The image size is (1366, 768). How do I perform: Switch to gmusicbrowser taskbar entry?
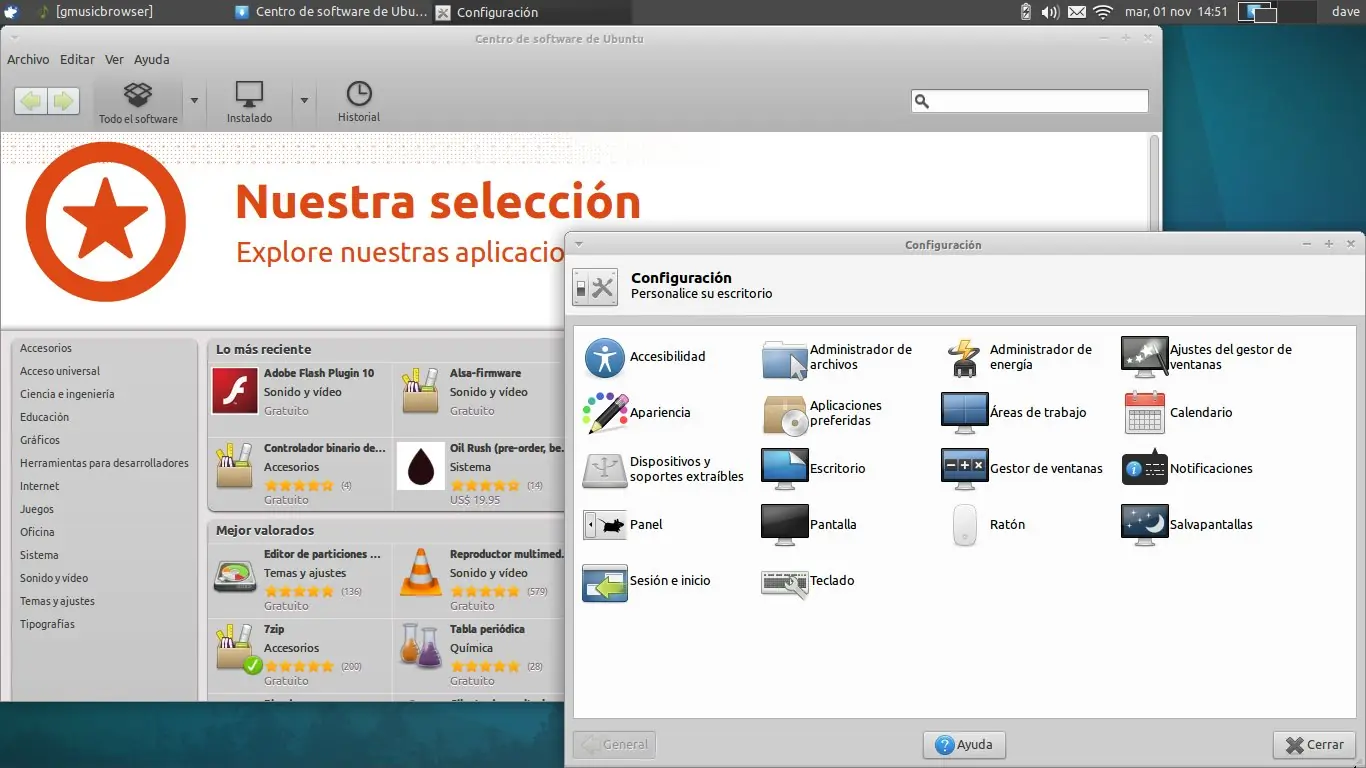coord(95,12)
